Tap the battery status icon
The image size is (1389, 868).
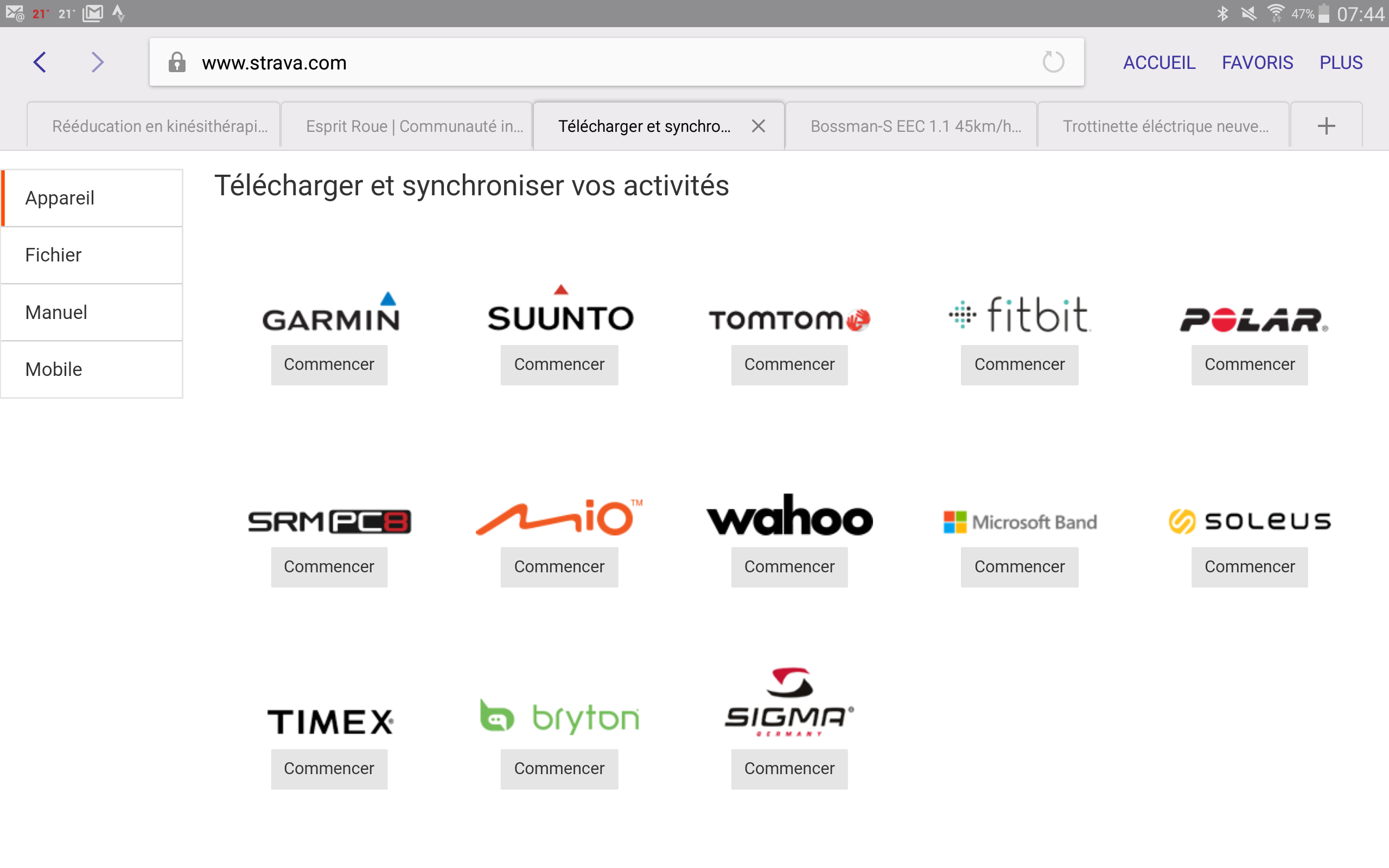[1324, 13]
